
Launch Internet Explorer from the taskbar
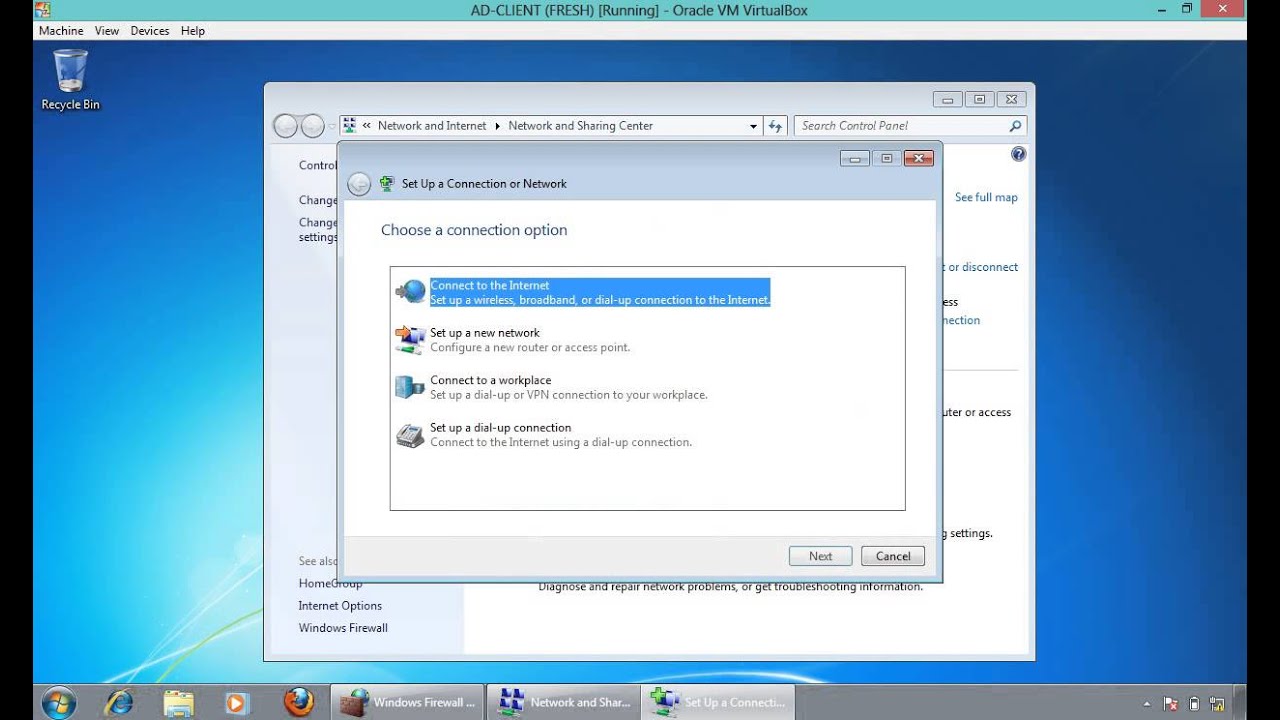(x=119, y=702)
